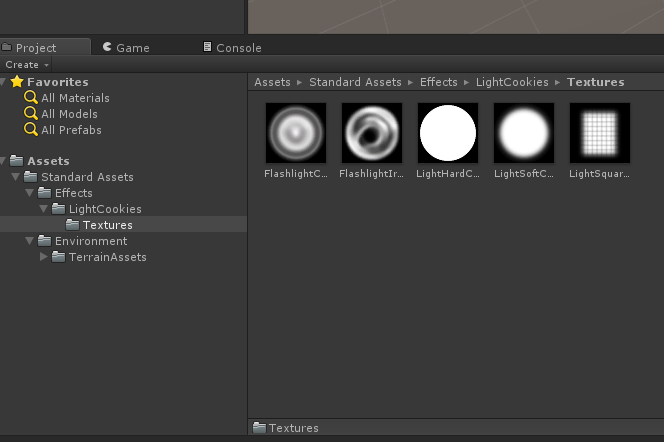Click the LightSoftC... file name
The image size is (664, 442).
(524, 174)
